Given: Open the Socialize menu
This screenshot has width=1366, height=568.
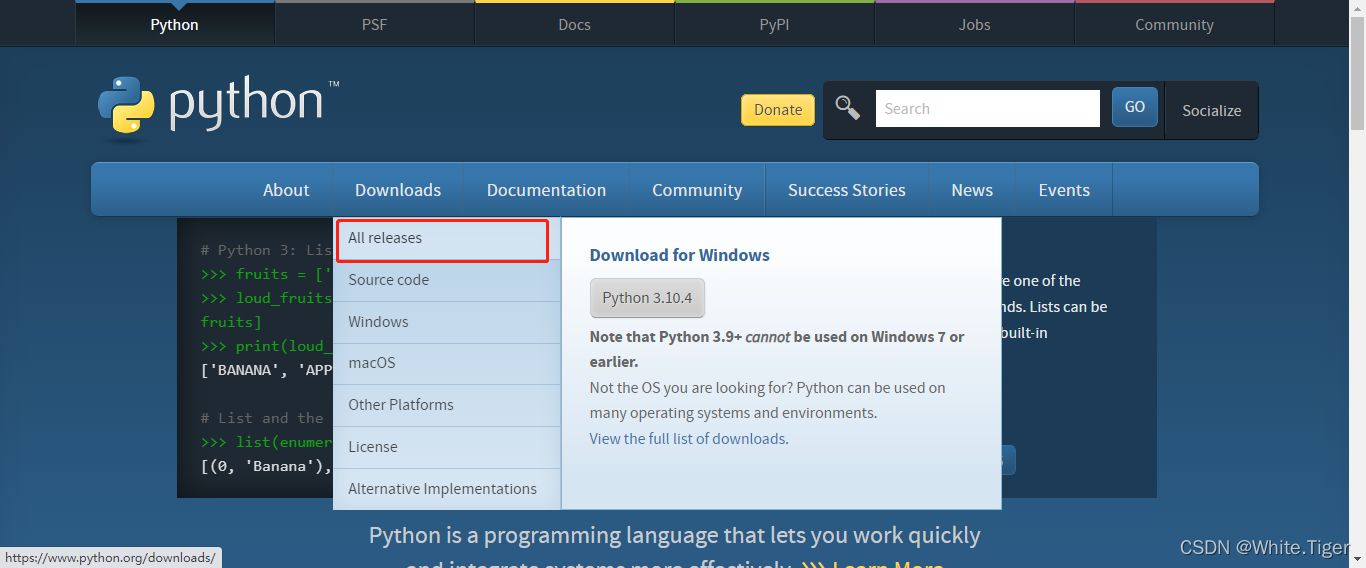Looking at the screenshot, I should (1212, 110).
